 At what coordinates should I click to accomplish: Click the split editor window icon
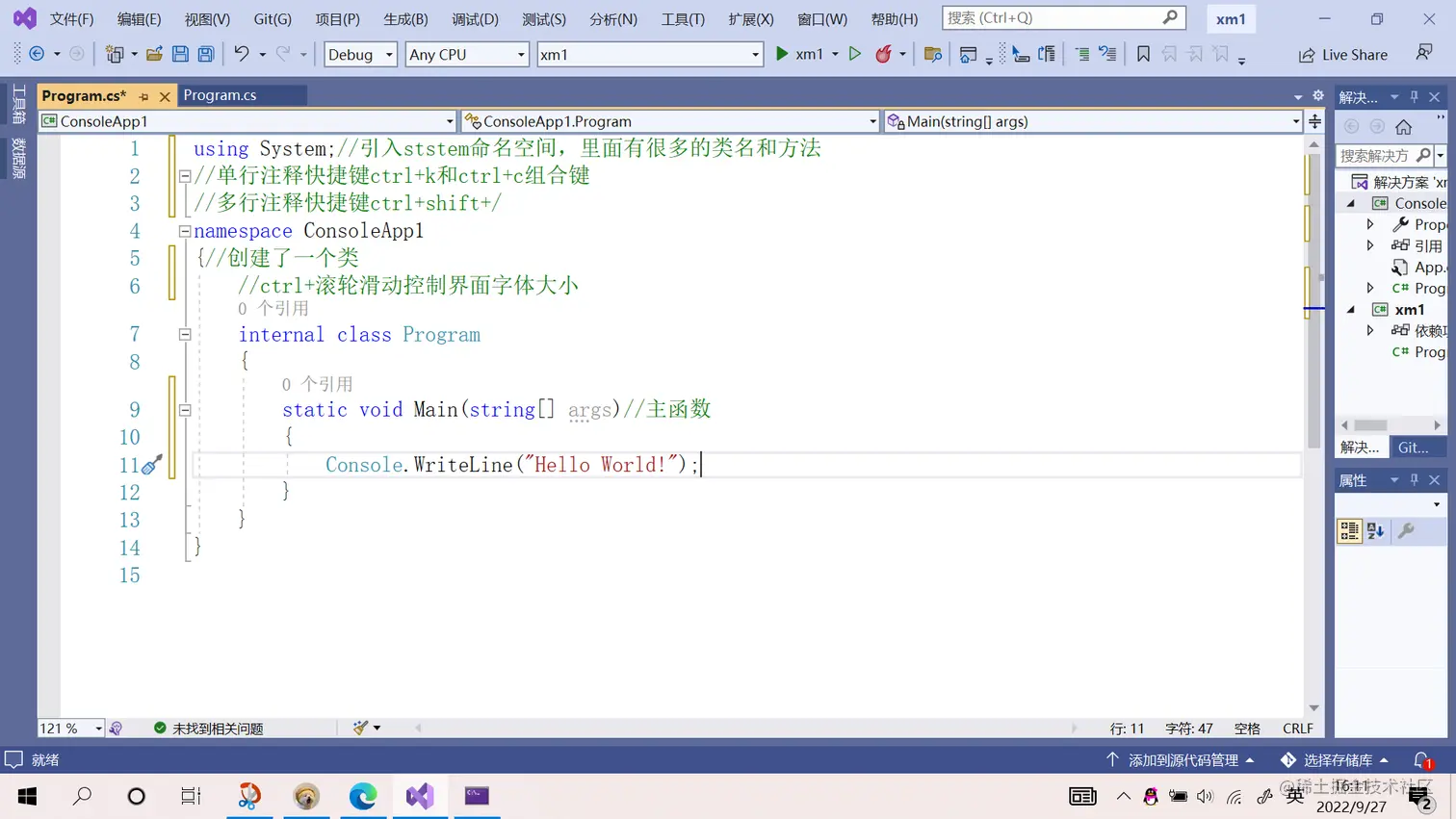[x=1314, y=121]
